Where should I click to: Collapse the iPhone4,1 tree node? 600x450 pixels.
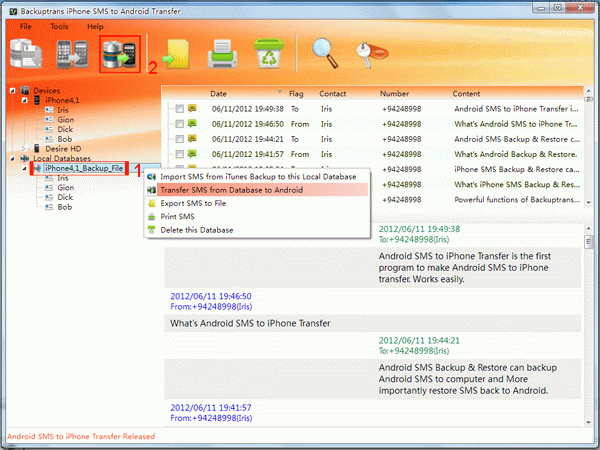24,100
